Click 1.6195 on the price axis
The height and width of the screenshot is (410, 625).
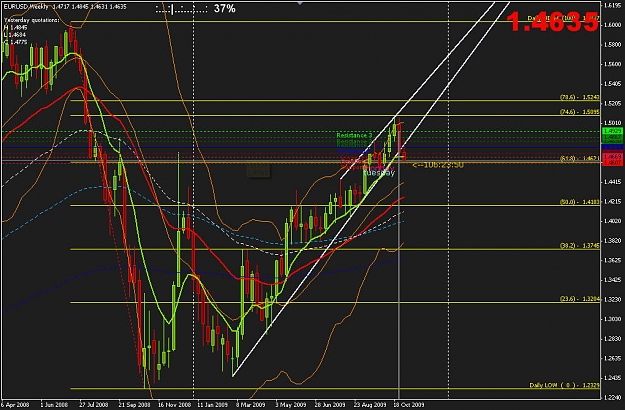pos(614,5)
